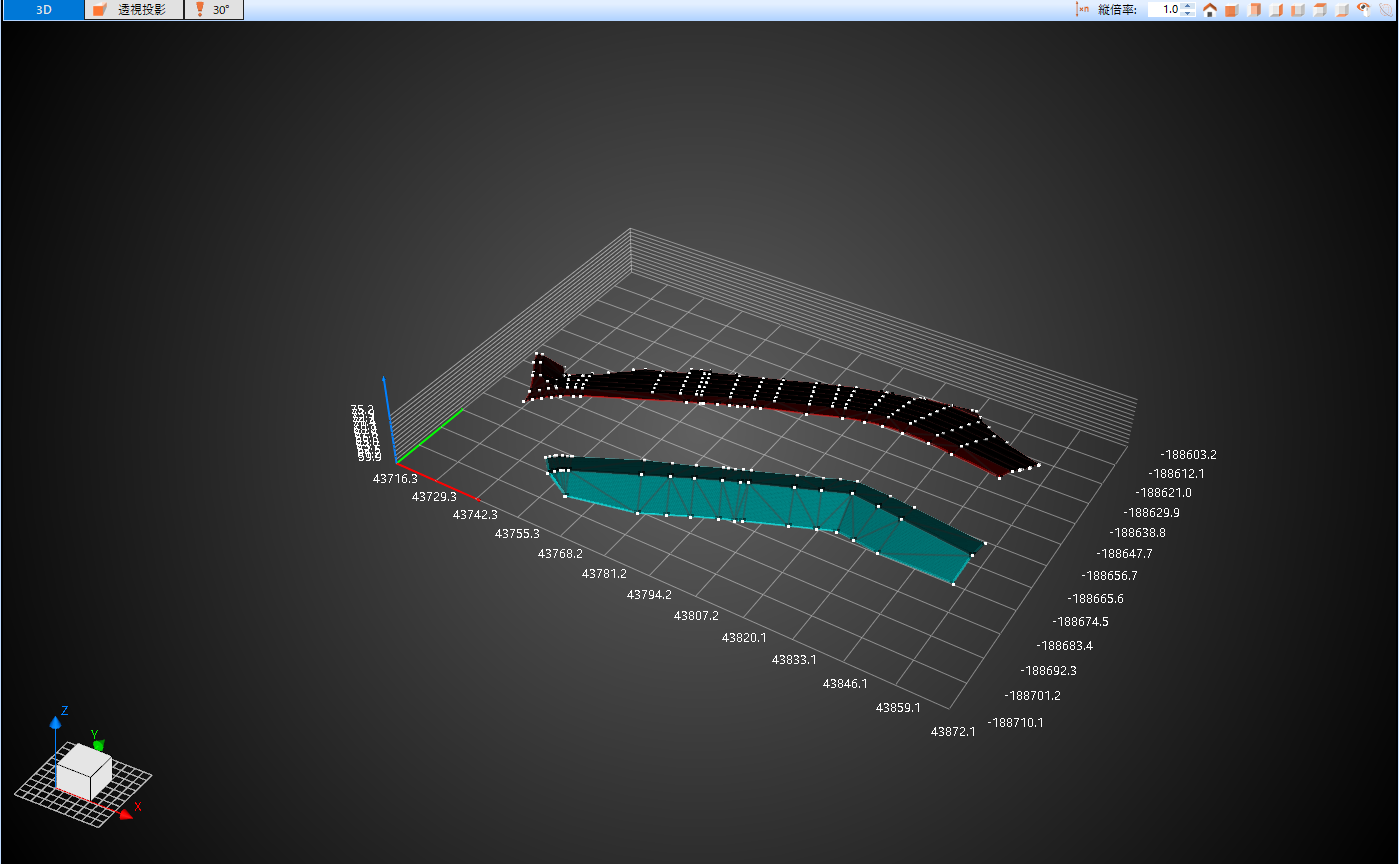Screen dimensions: 1399x864
Task: Click the red X axis arrow on the orientation gizmo
Action: [125, 814]
